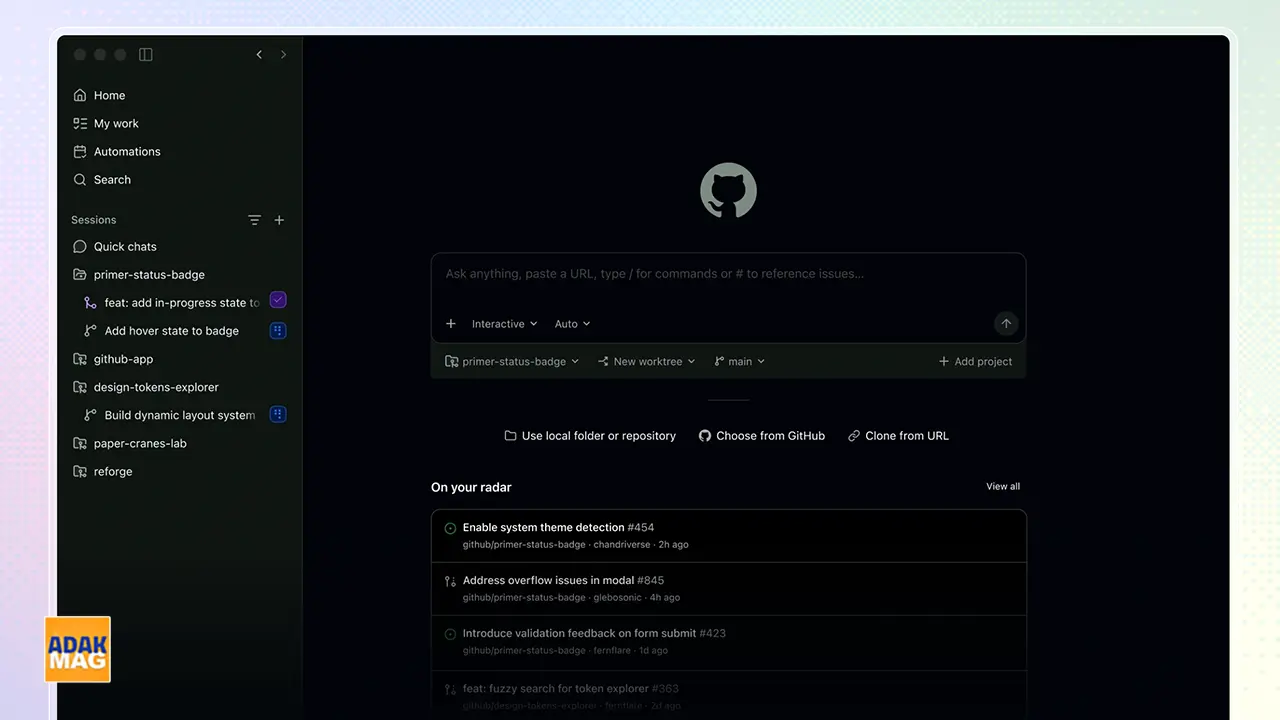Click the Sessions filter icon
Screen dimensions: 1280x720
[x=254, y=220]
